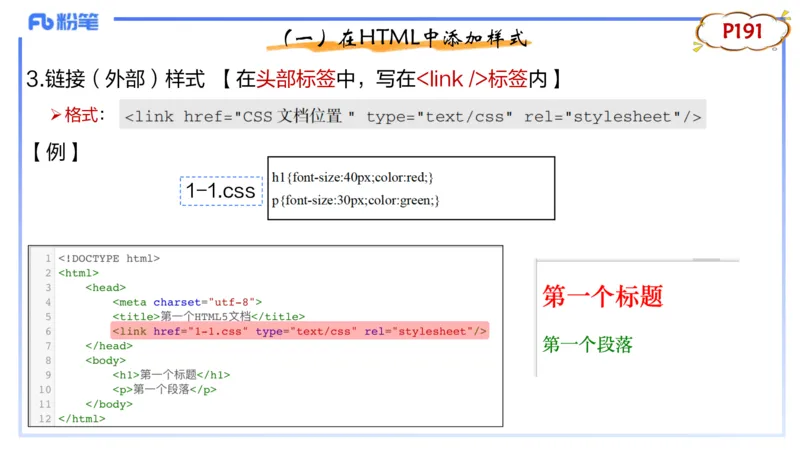Image resolution: width=800 pixels, height=450 pixels.
Task: Select the slide title 在HTML中添加样式
Action: tap(402, 38)
